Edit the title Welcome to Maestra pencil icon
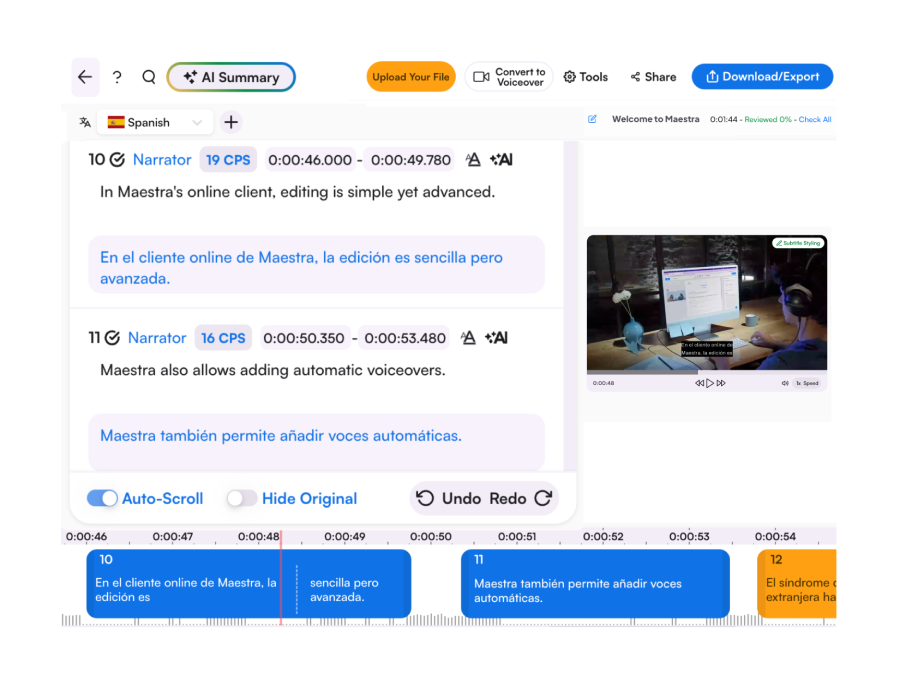This screenshot has height=675, width=900. 592,119
